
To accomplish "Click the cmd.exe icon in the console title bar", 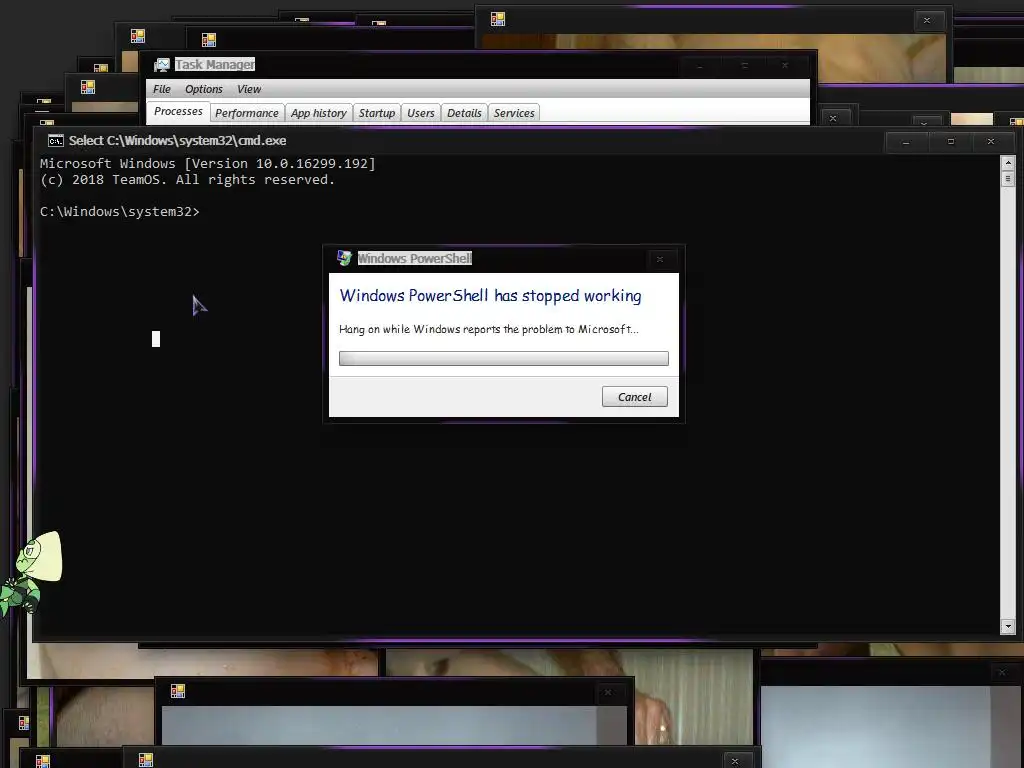I will (56, 140).
